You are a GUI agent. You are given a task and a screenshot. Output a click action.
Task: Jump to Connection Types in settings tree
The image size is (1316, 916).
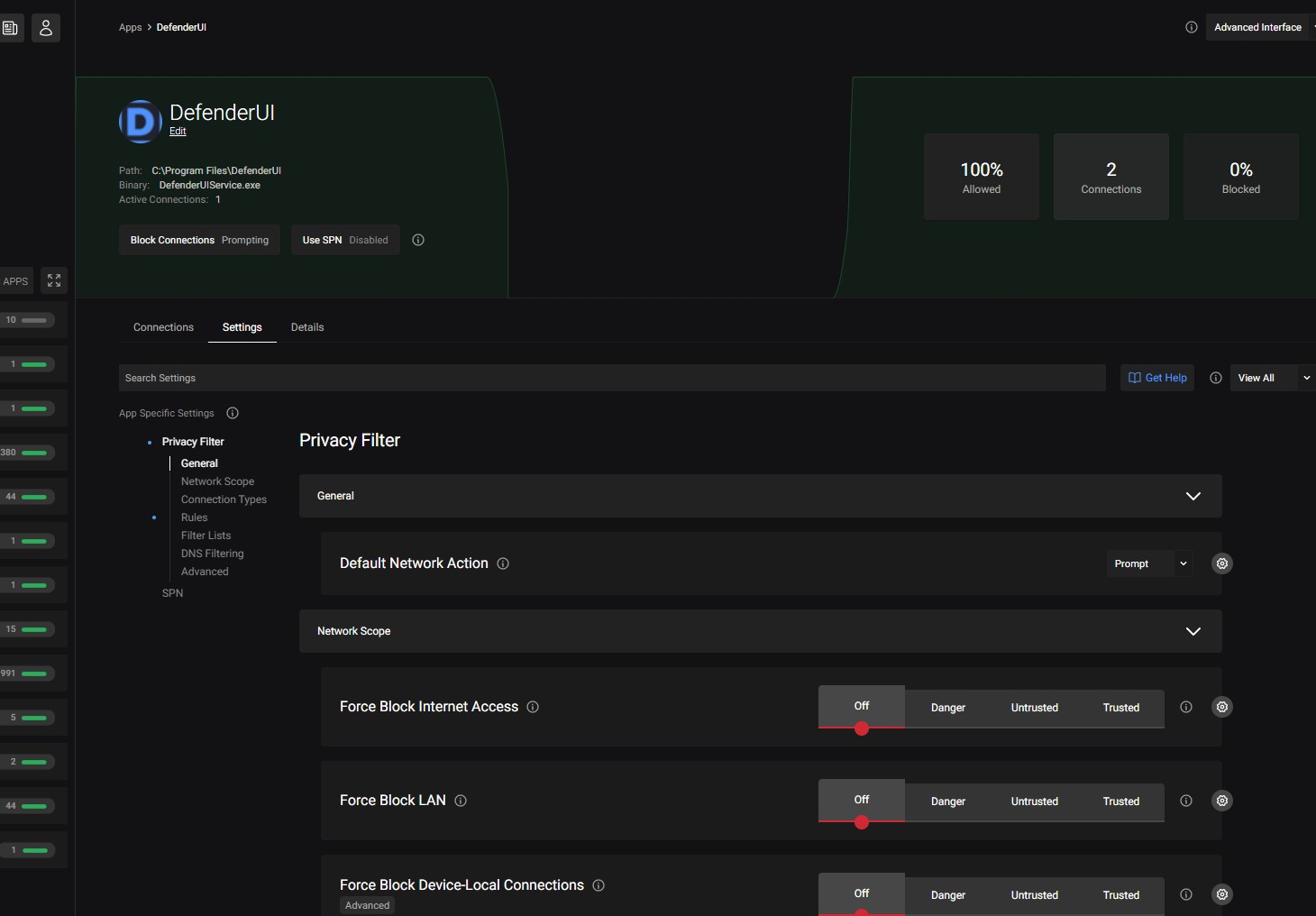[x=224, y=499]
